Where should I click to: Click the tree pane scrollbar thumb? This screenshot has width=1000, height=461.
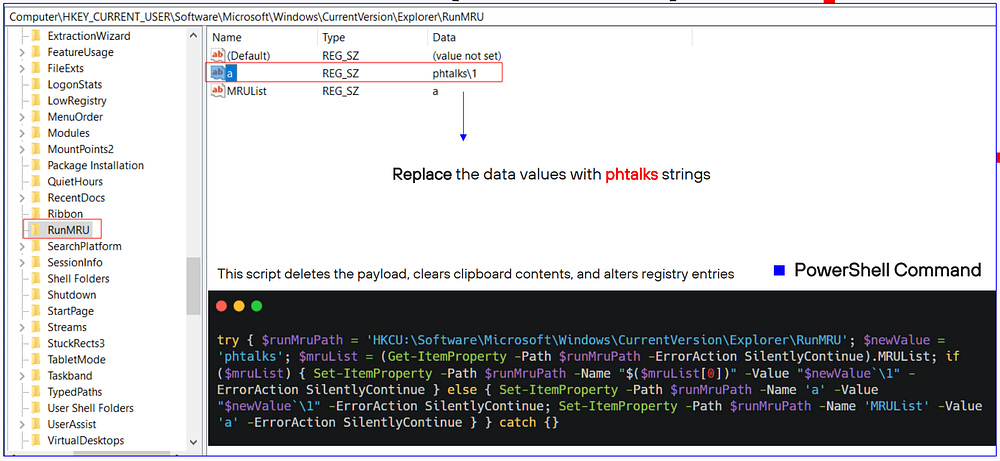194,286
